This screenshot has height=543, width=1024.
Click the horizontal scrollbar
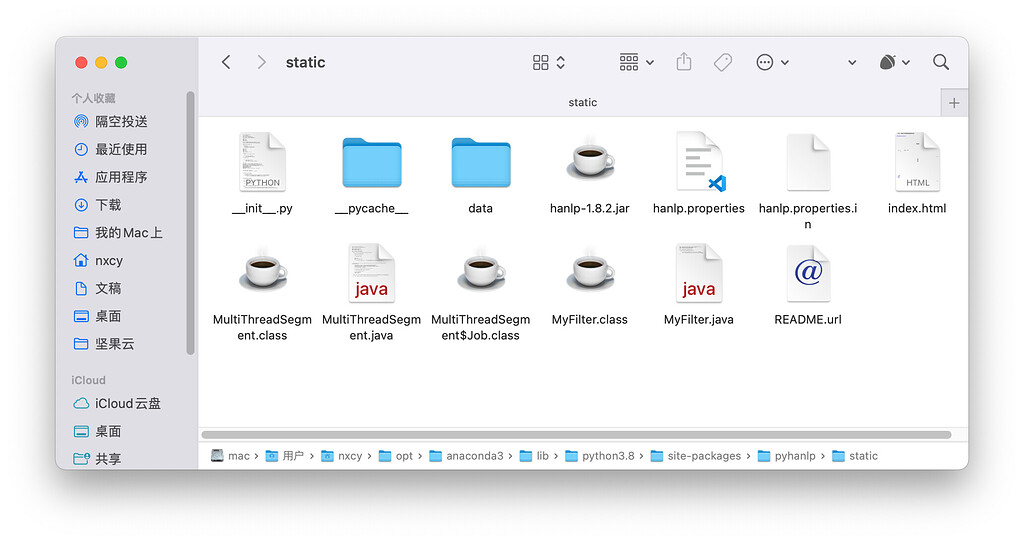click(x=576, y=435)
